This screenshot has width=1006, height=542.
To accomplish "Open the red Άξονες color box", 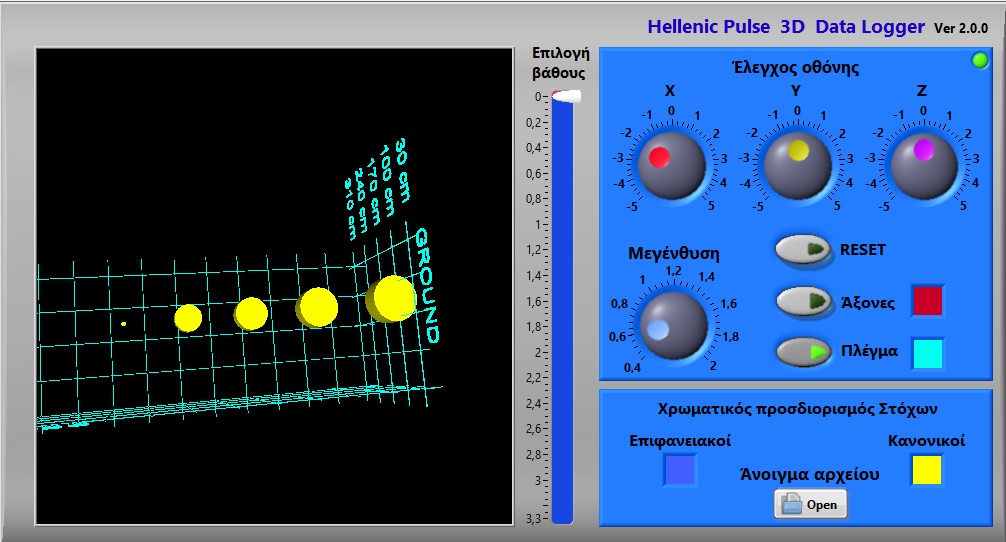I will click(x=927, y=300).
